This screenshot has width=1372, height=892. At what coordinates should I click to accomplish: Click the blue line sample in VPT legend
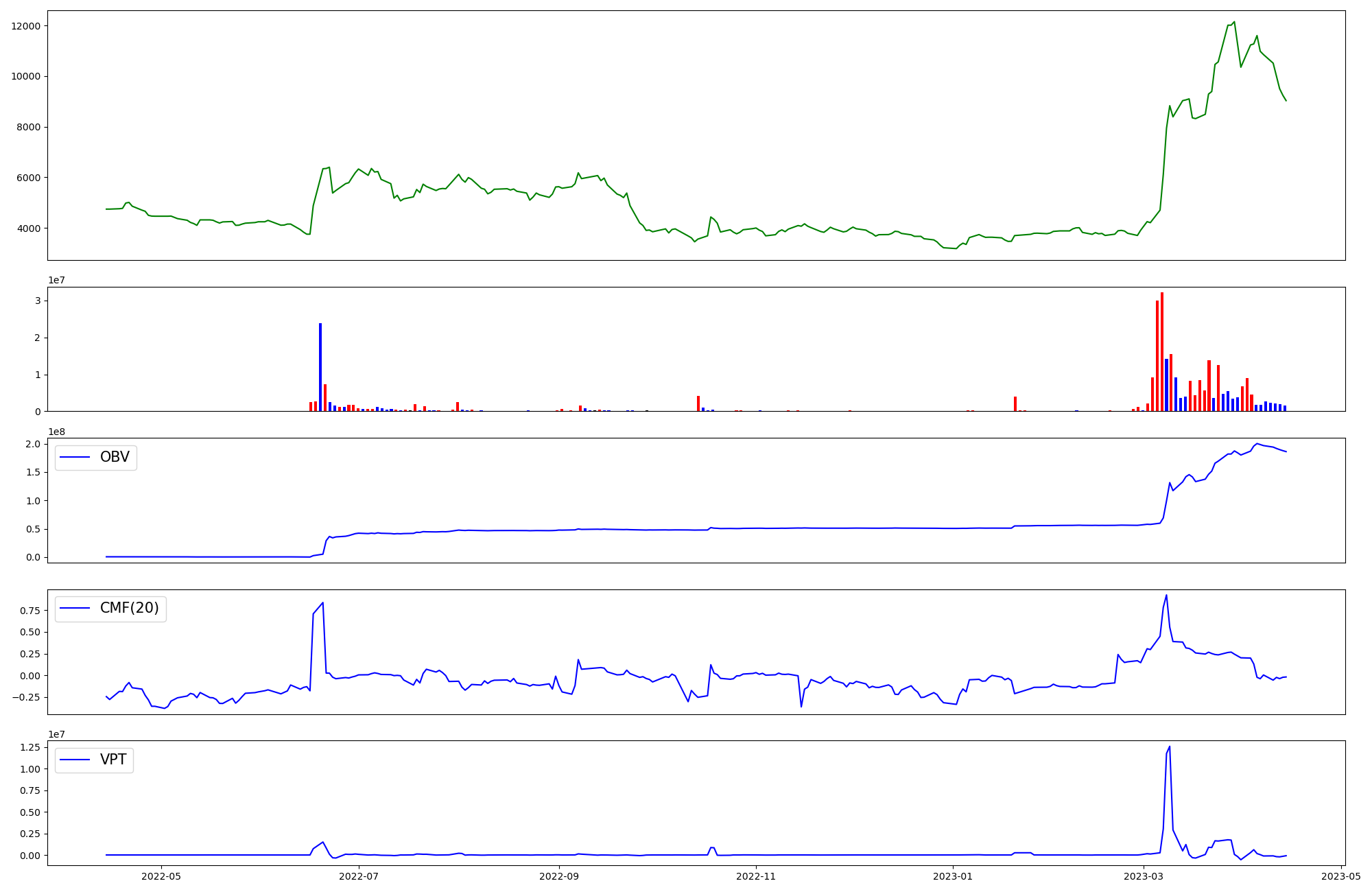tap(75, 760)
